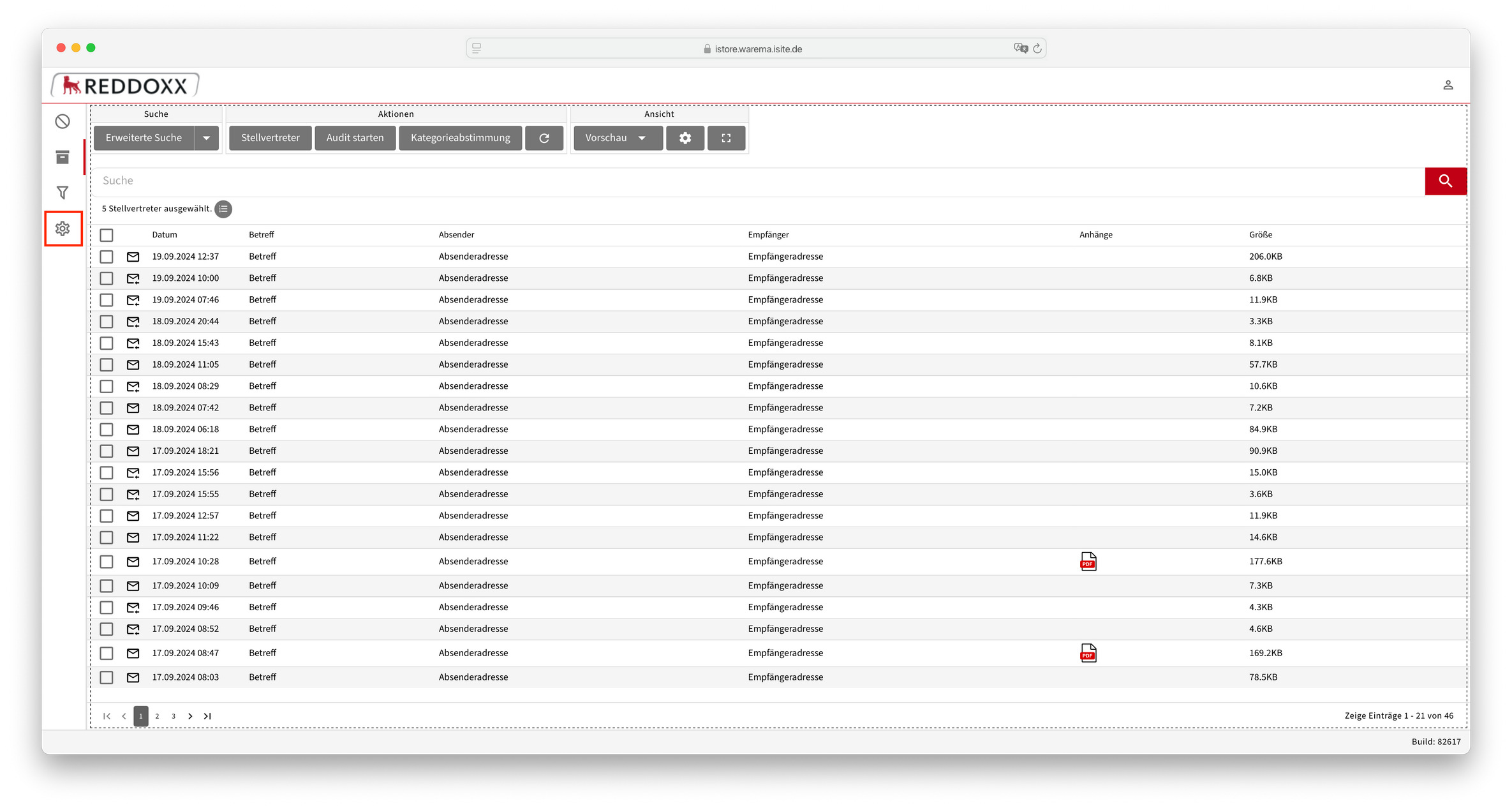Tick the select-all checkbox in header
The height and width of the screenshot is (810, 1512).
click(107, 235)
